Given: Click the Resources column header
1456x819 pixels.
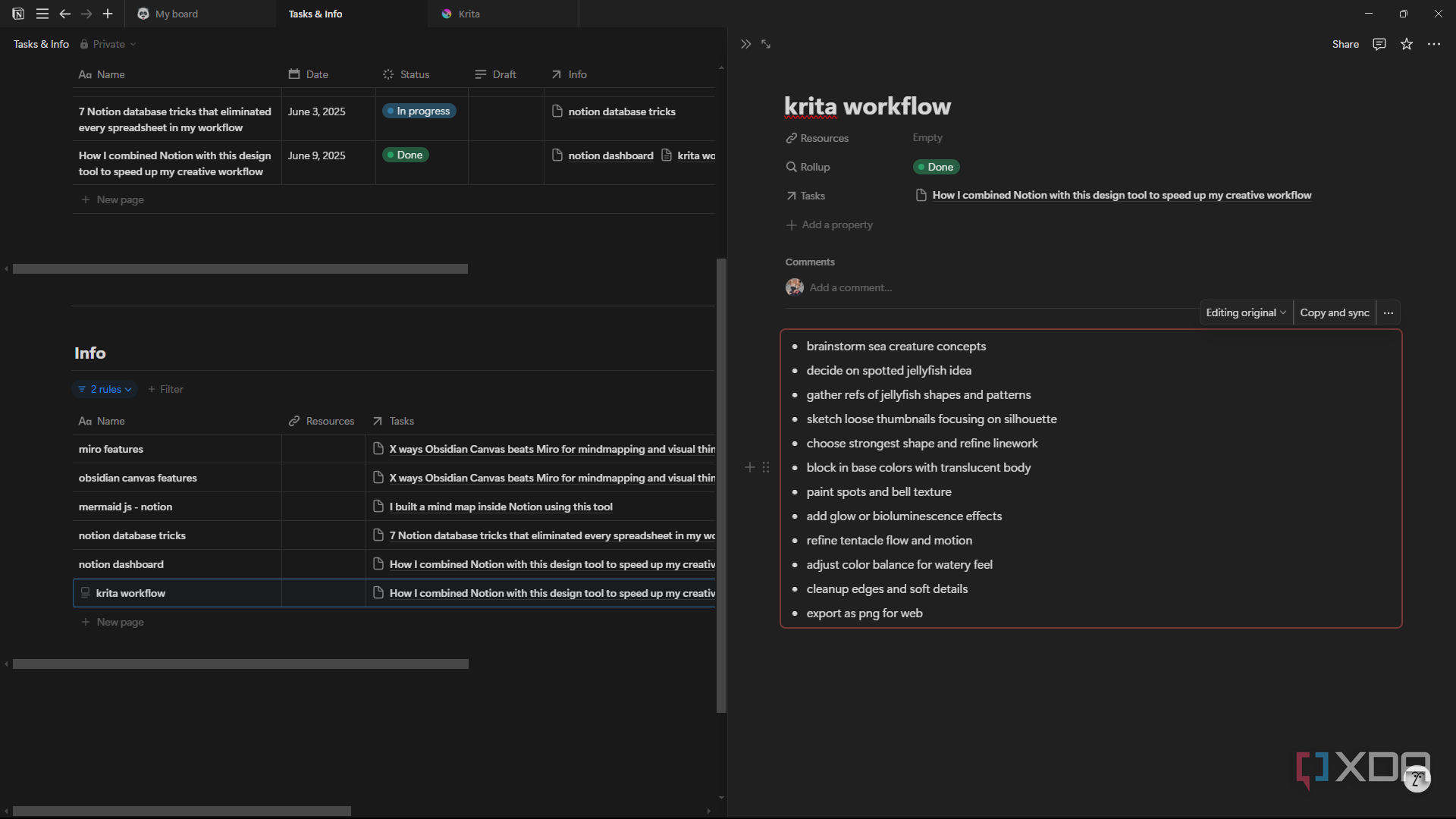Looking at the screenshot, I should tap(322, 421).
